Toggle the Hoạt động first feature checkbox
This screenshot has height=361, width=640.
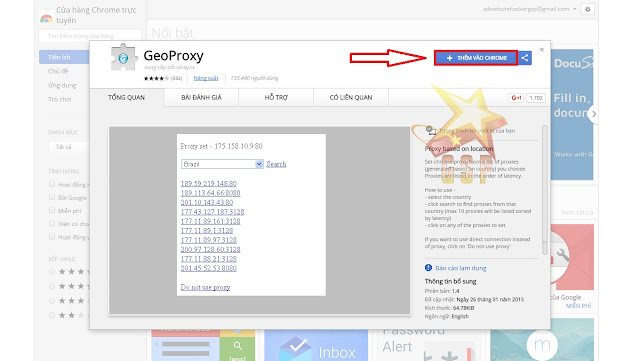click(x=52, y=184)
